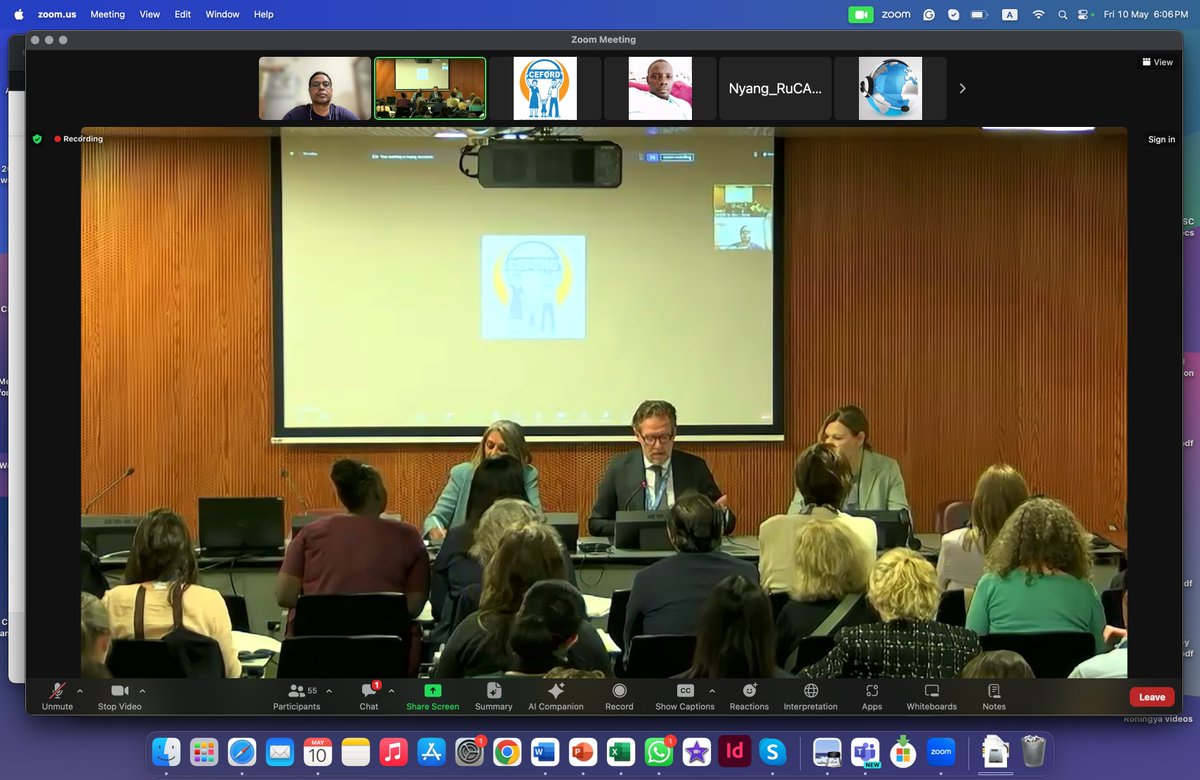Image resolution: width=1200 pixels, height=780 pixels.
Task: Open the Window menu
Action: pyautogui.click(x=222, y=14)
